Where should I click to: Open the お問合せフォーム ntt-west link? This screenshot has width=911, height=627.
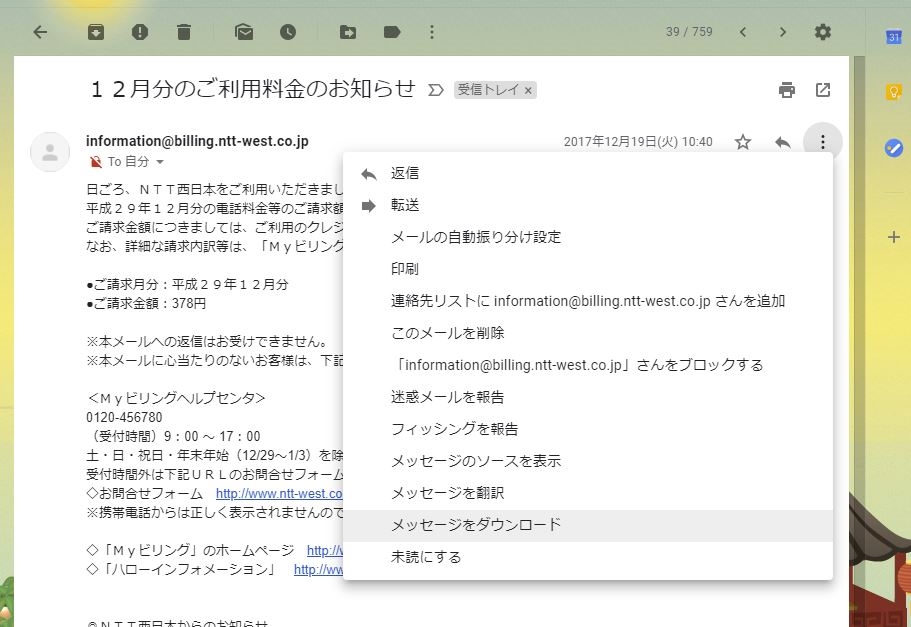pos(279,494)
